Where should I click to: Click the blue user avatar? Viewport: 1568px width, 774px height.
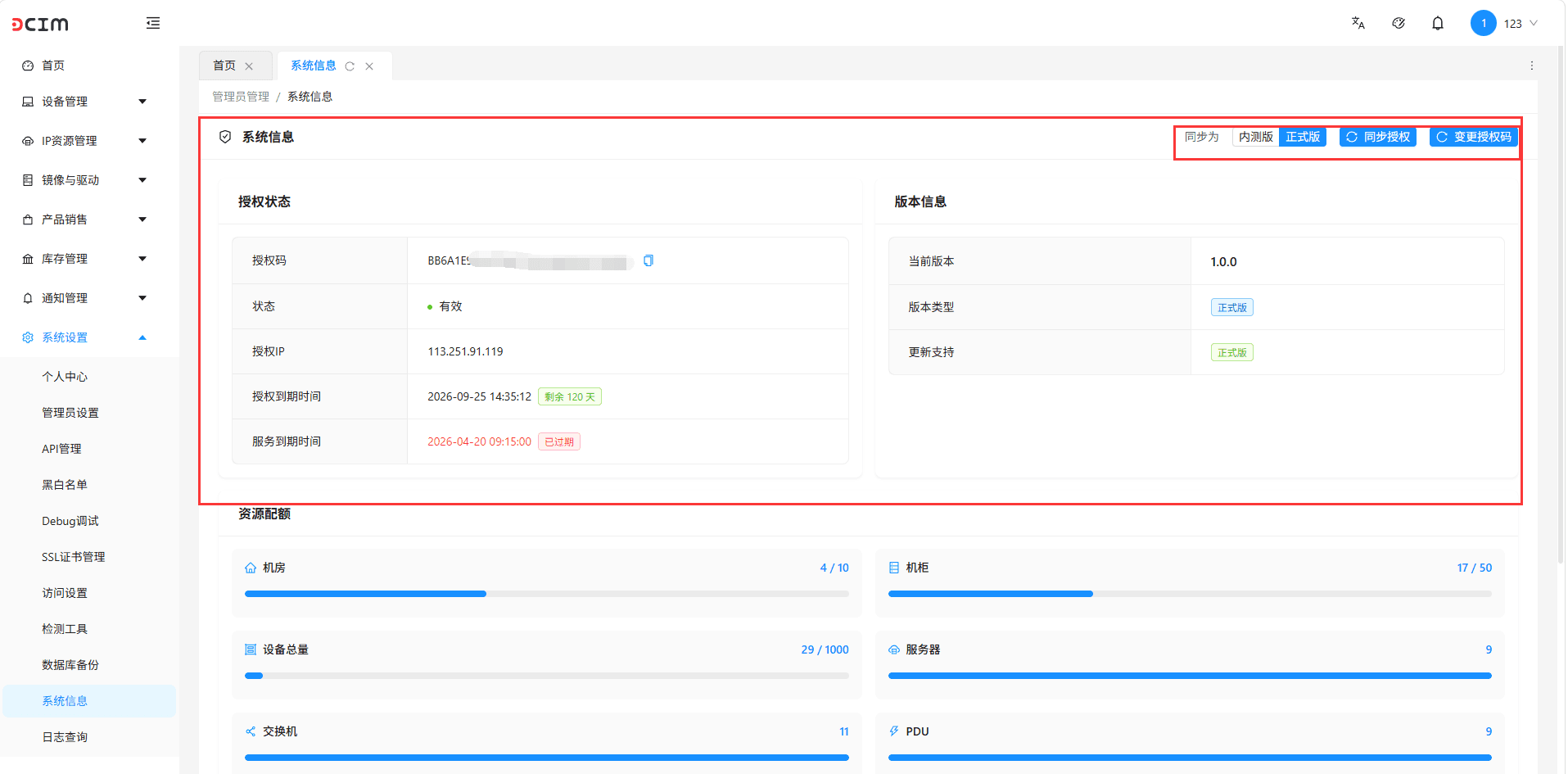click(1484, 23)
